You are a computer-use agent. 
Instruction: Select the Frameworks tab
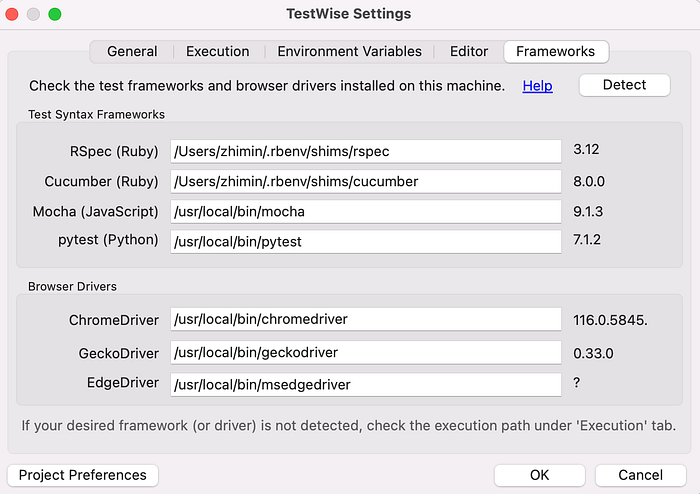click(x=556, y=52)
